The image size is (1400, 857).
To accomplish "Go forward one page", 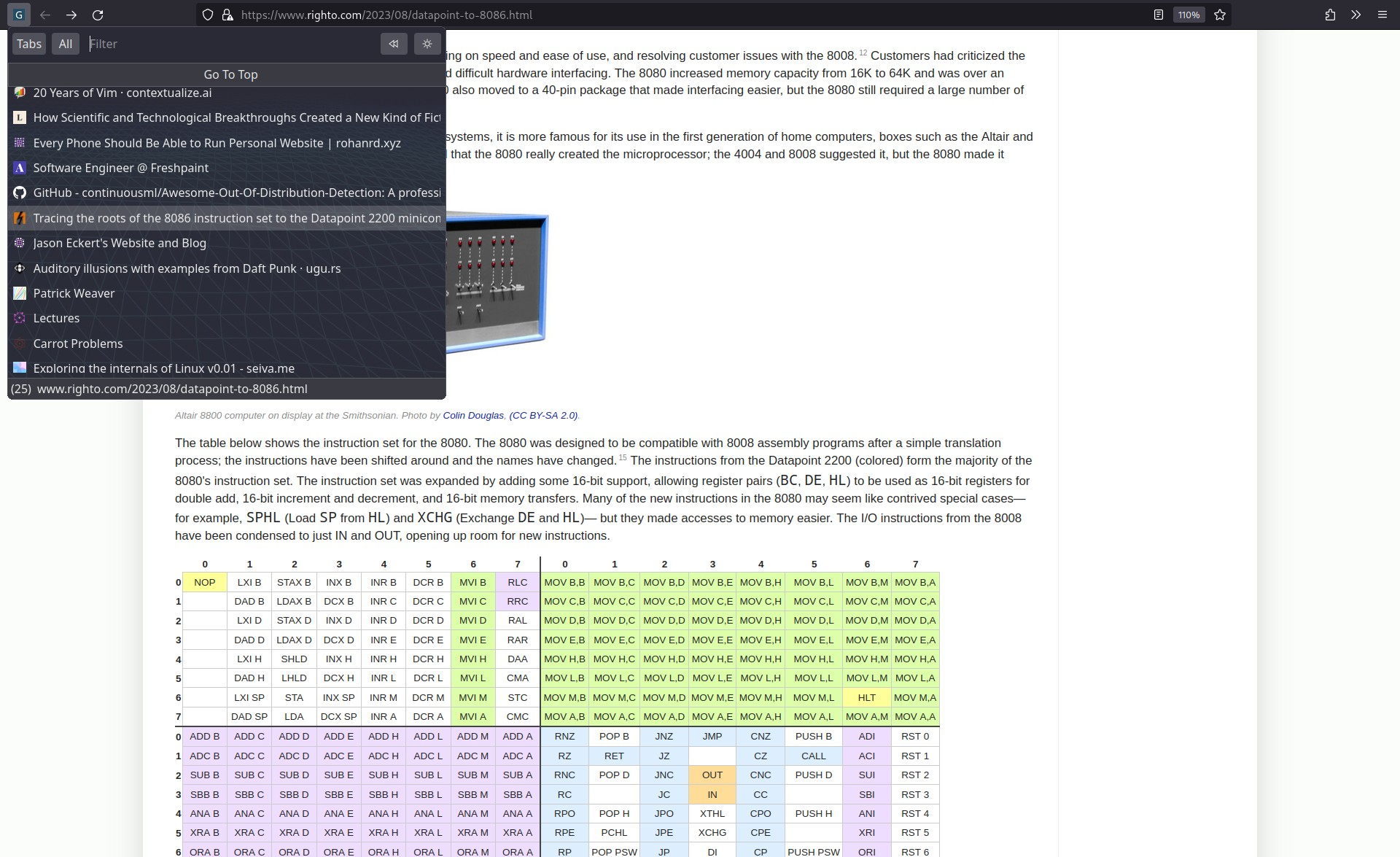I will tap(71, 15).
